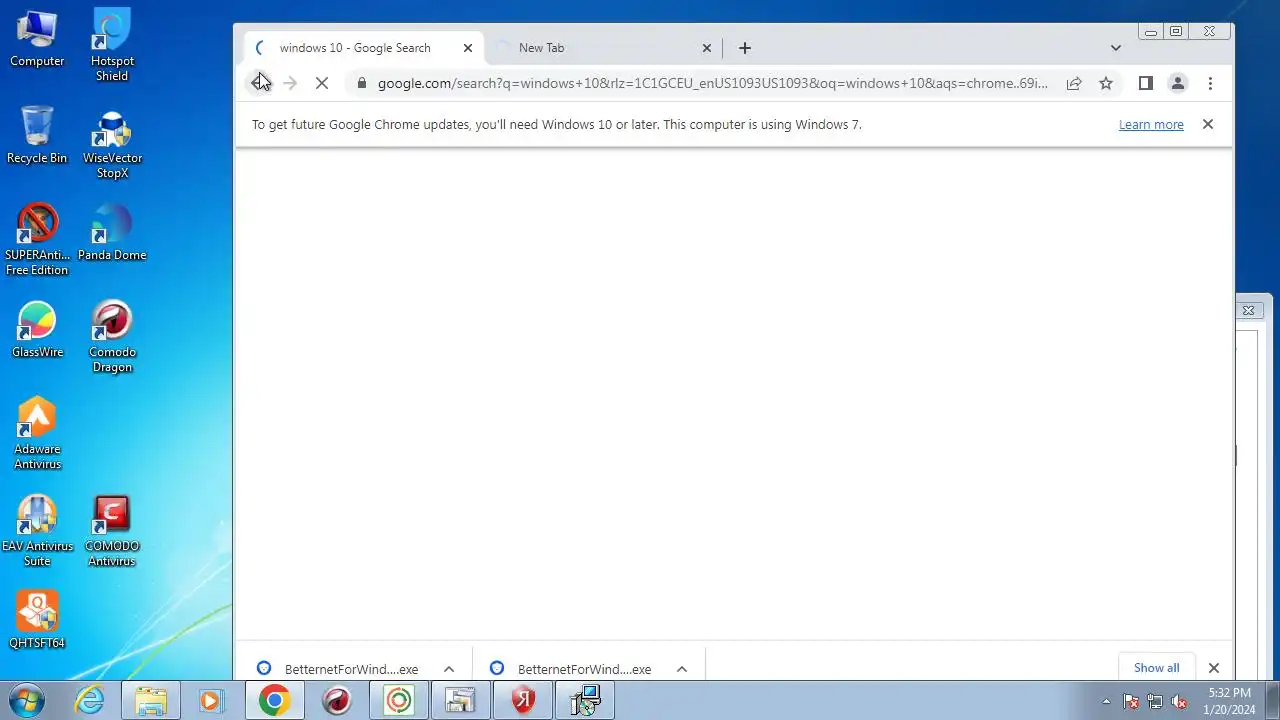
Task: Open Chrome profile avatar menu
Action: tap(1178, 83)
